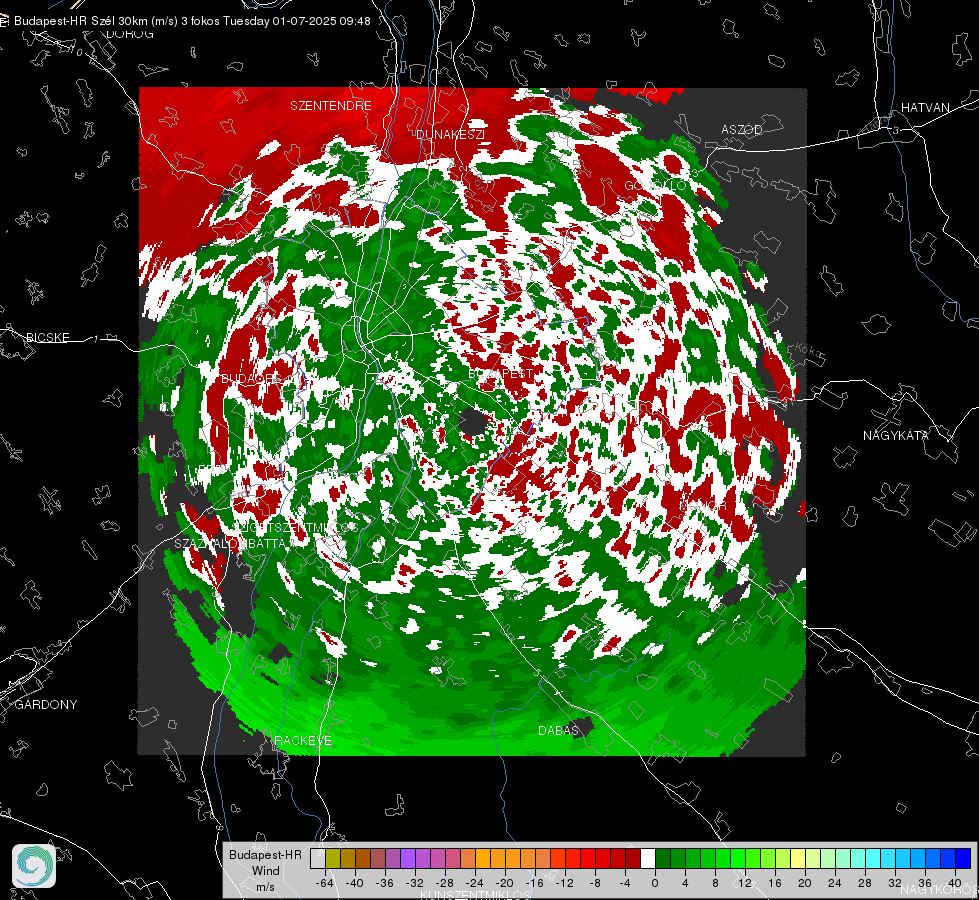Click the '-64' legend scale value
979x900 pixels.
[x=325, y=883]
